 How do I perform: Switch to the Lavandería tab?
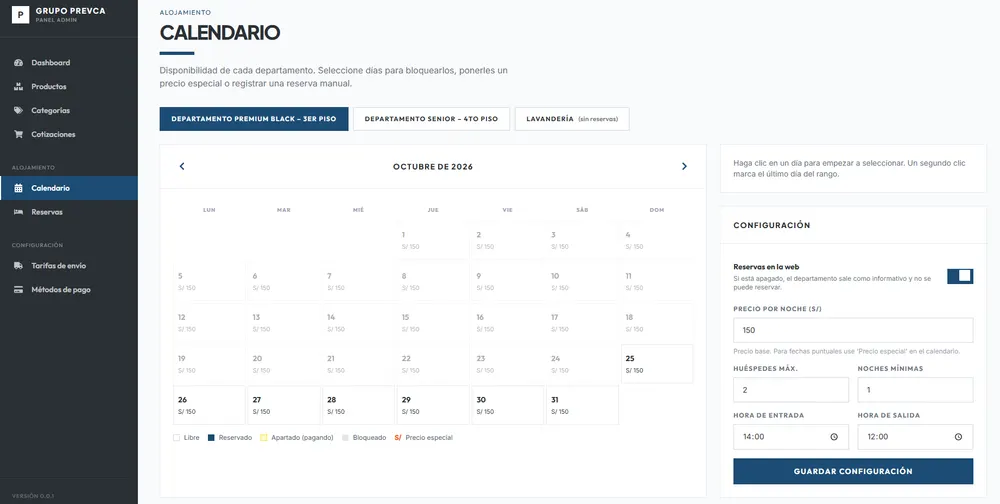(x=572, y=119)
